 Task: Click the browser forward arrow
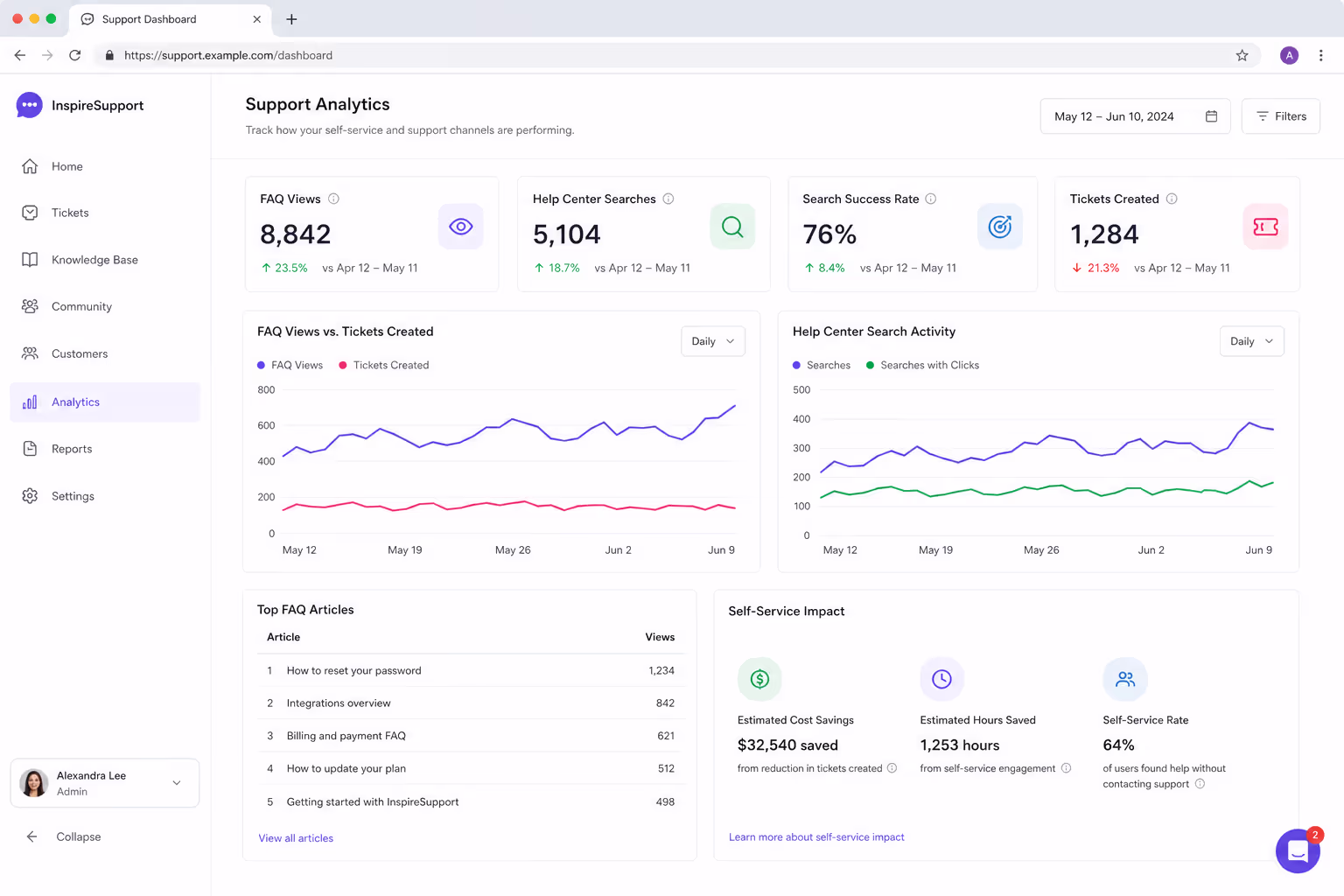47,55
